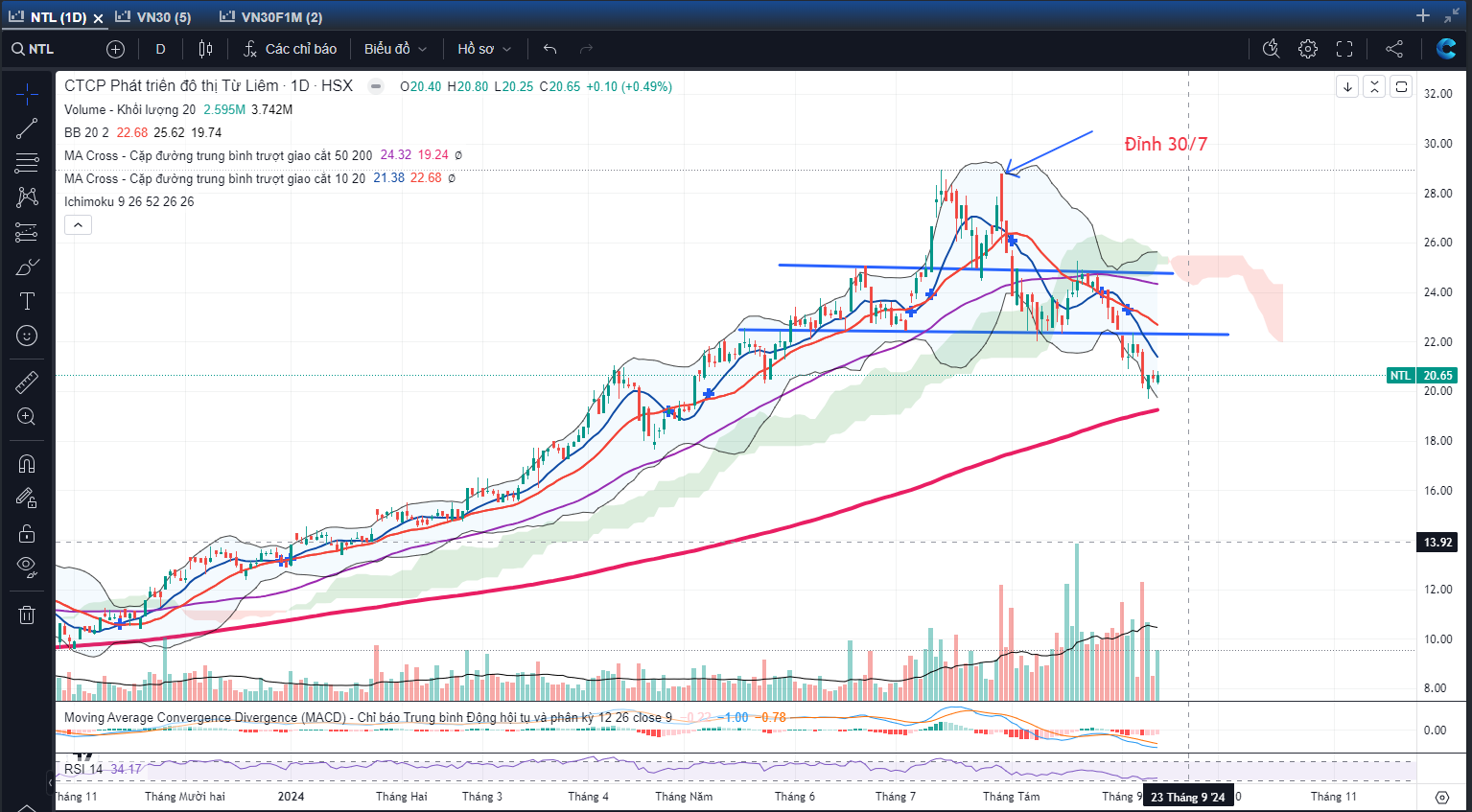This screenshot has width=1472, height=812.
Task: Select the brush drawing tool
Action: pos(27,267)
